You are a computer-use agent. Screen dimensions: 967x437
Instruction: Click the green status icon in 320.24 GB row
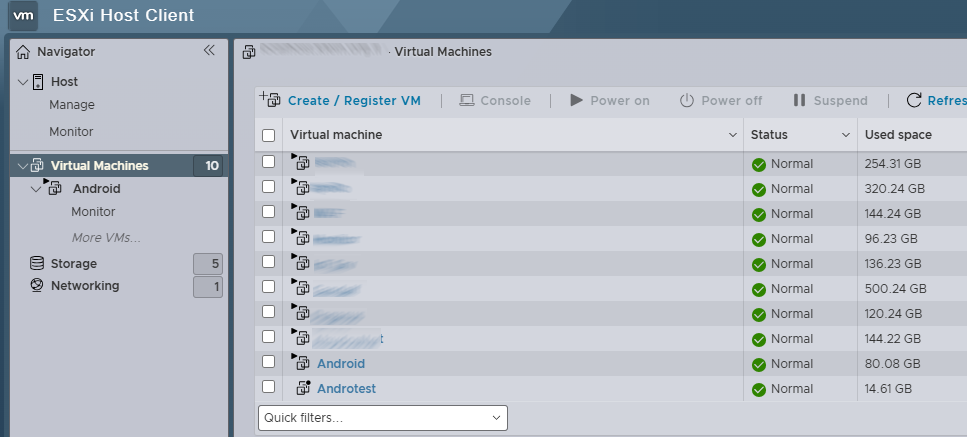click(x=759, y=189)
